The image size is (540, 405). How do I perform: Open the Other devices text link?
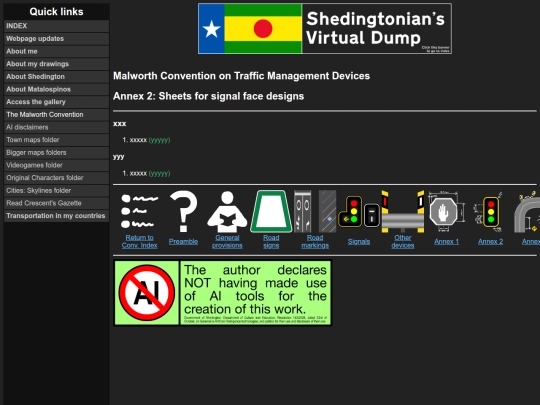[x=403, y=241]
